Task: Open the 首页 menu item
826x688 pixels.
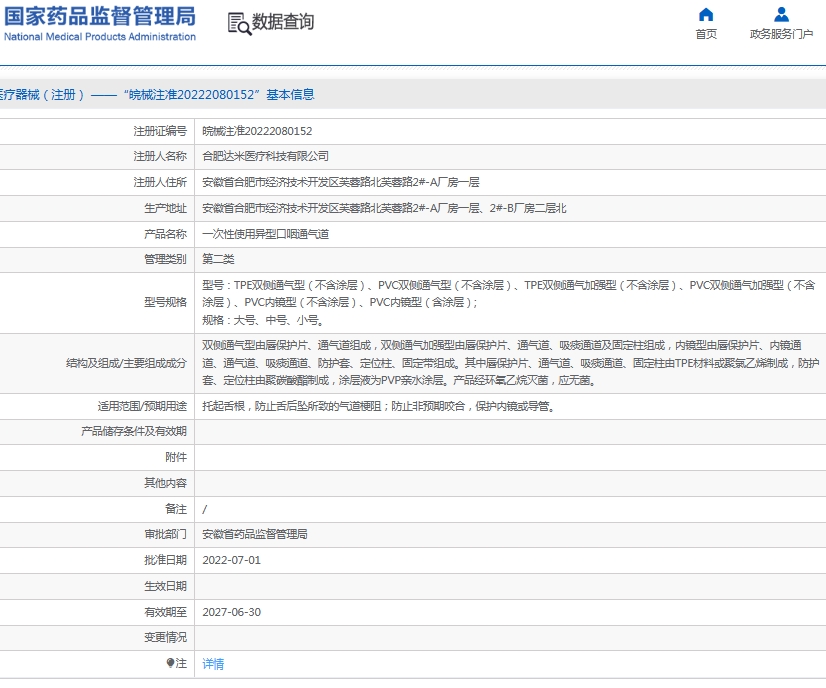Action: (706, 34)
